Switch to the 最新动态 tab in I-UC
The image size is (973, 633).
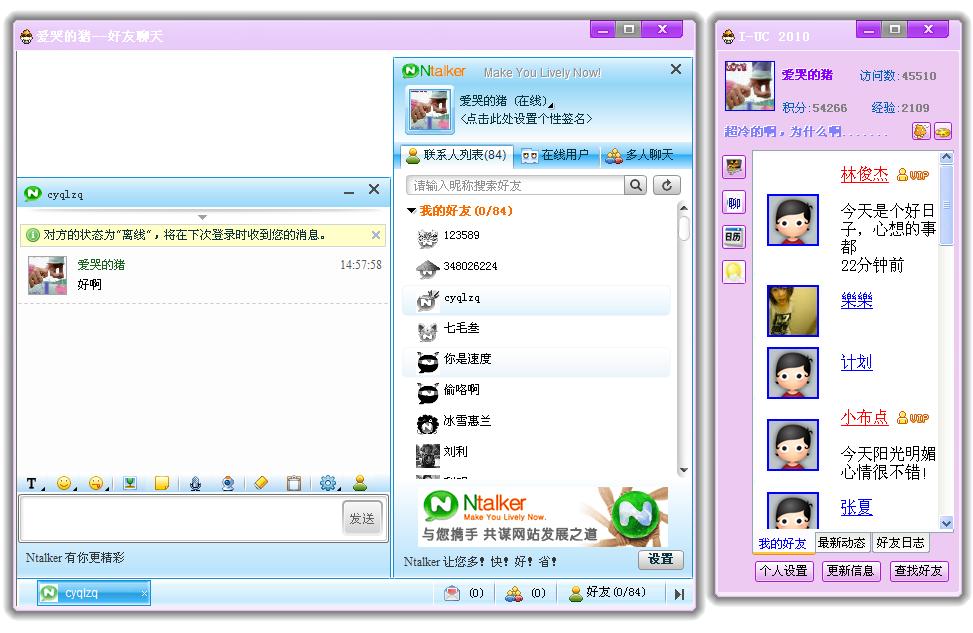coord(841,543)
